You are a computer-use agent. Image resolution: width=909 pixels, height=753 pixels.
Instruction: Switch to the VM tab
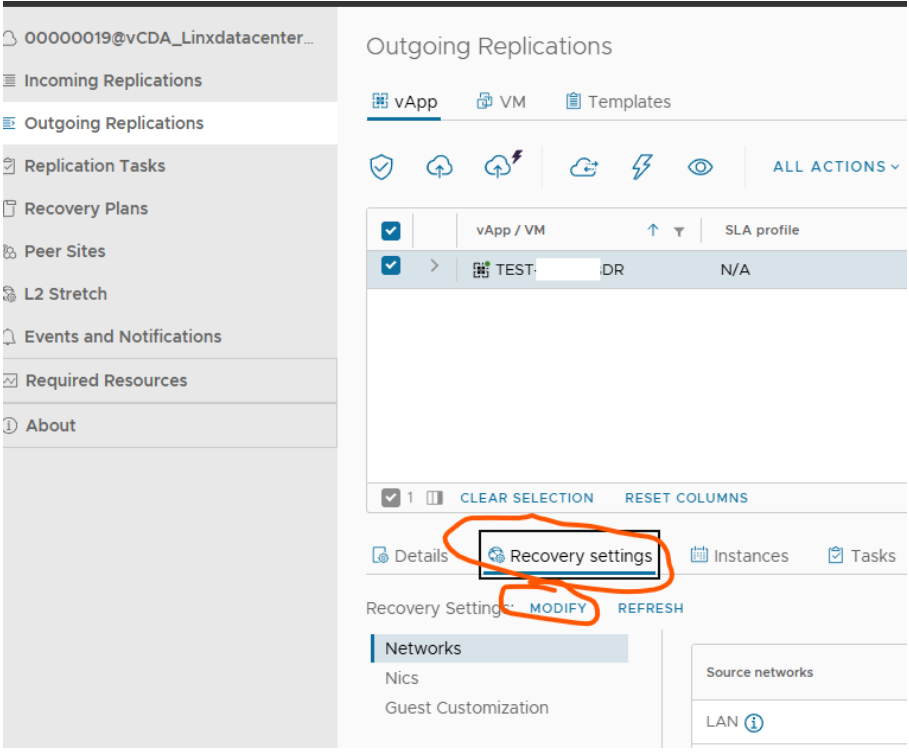tap(501, 102)
